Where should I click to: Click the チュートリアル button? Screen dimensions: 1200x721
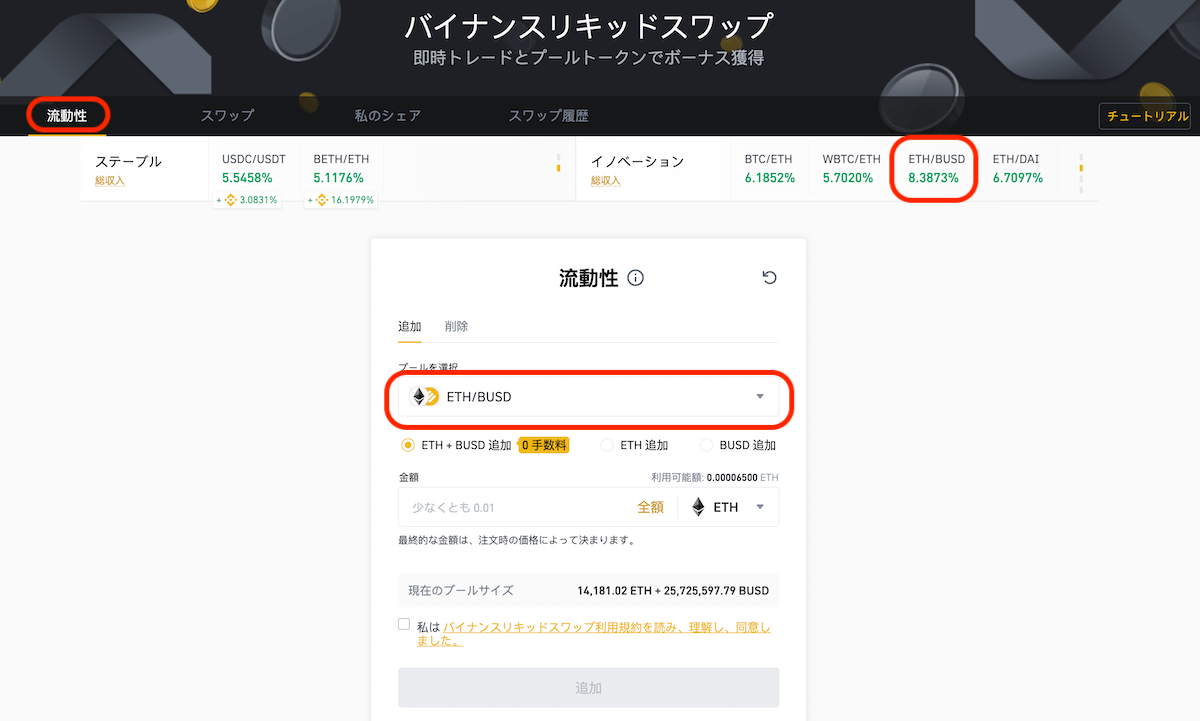click(x=1146, y=116)
